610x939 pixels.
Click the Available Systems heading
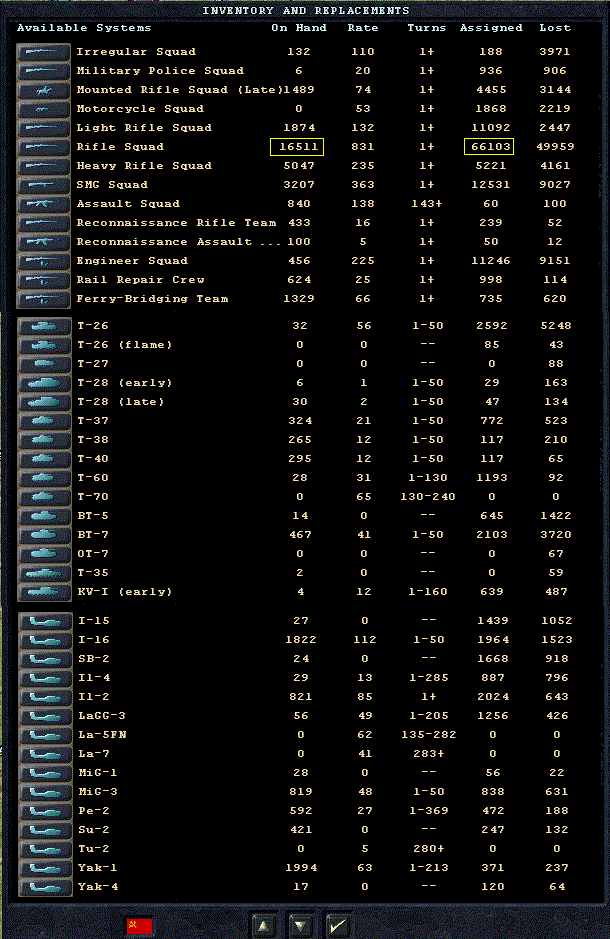[84, 28]
